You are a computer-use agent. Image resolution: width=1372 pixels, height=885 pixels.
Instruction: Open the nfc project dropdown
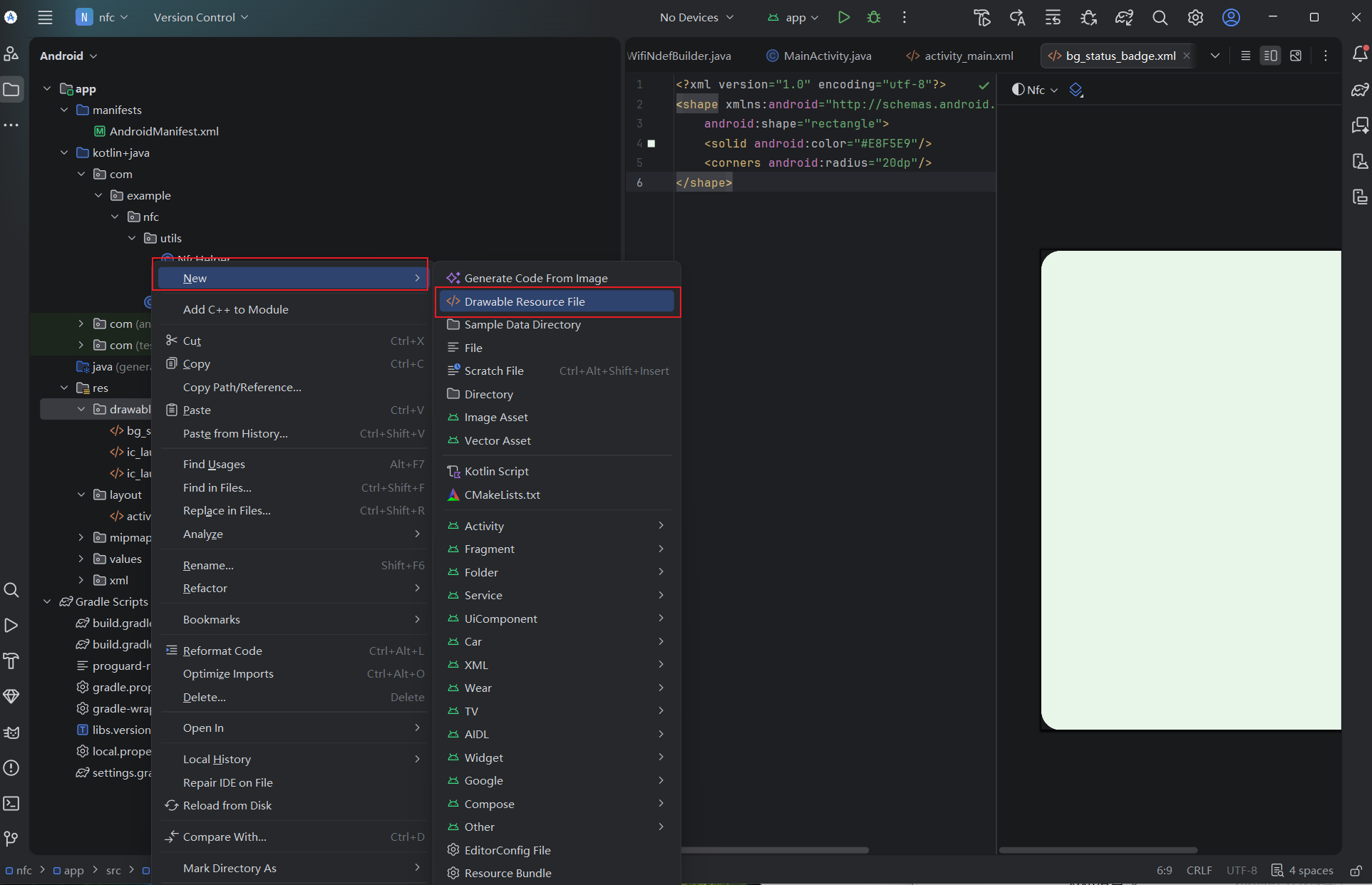click(x=102, y=17)
